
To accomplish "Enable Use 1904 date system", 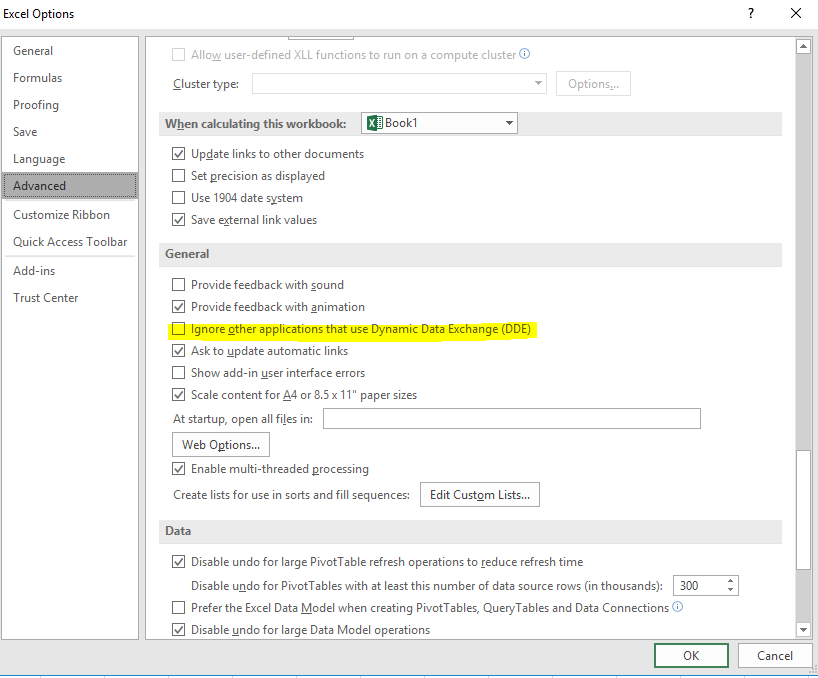I will point(178,198).
